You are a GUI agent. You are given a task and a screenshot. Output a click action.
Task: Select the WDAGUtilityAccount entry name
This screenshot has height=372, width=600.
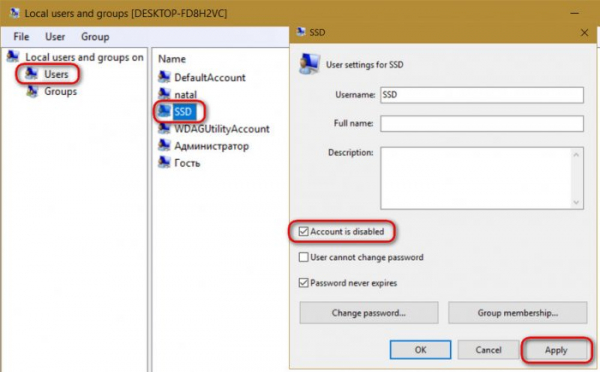click(222, 129)
